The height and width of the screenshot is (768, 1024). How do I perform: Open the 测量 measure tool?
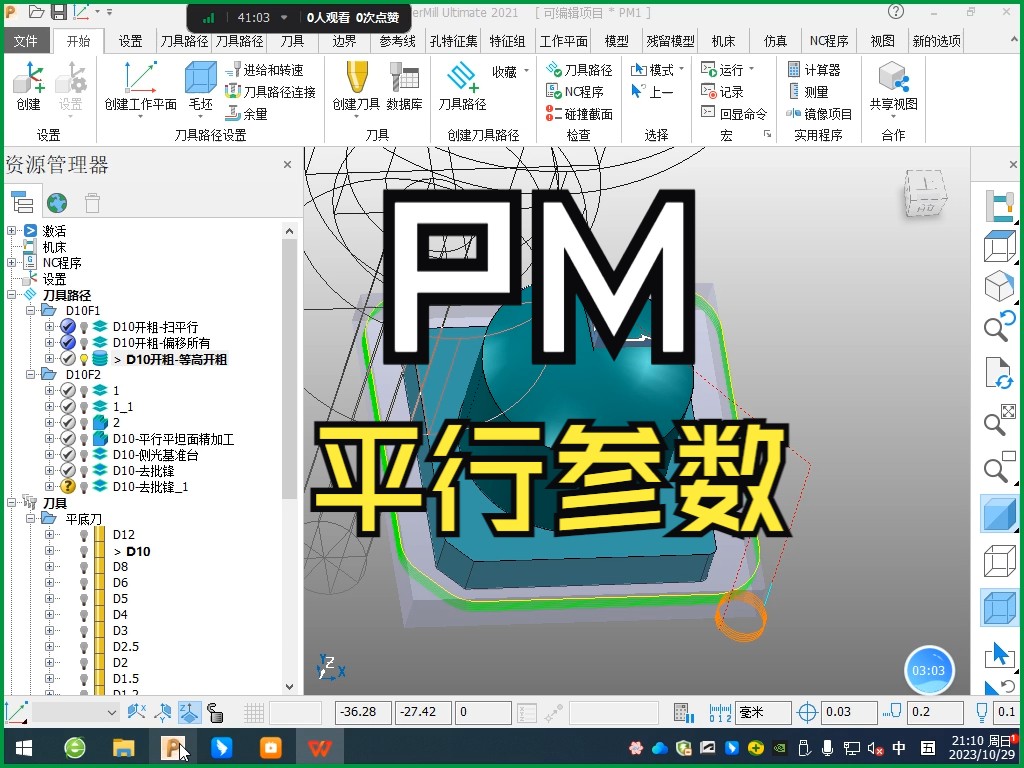click(x=808, y=92)
